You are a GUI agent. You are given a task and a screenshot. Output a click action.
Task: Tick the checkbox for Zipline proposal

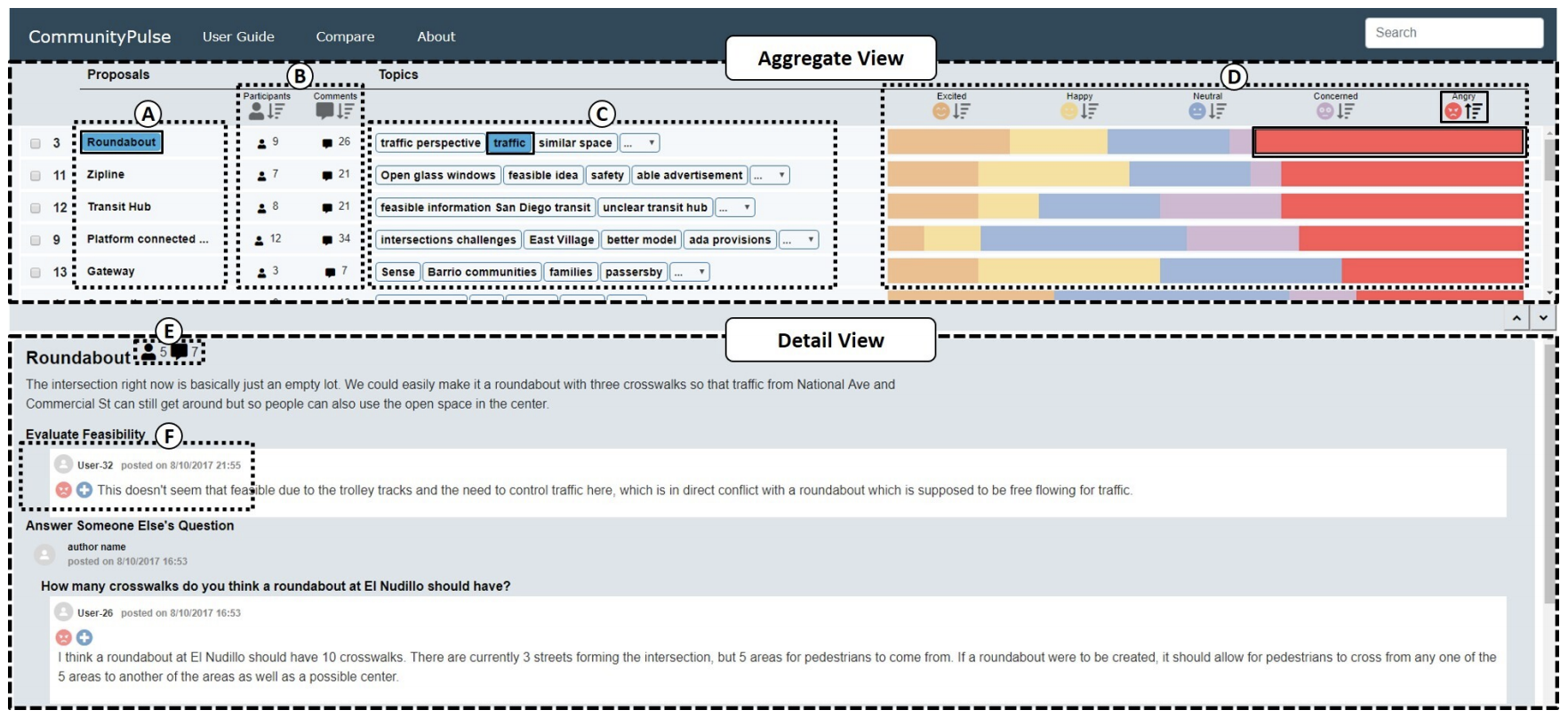(x=36, y=175)
